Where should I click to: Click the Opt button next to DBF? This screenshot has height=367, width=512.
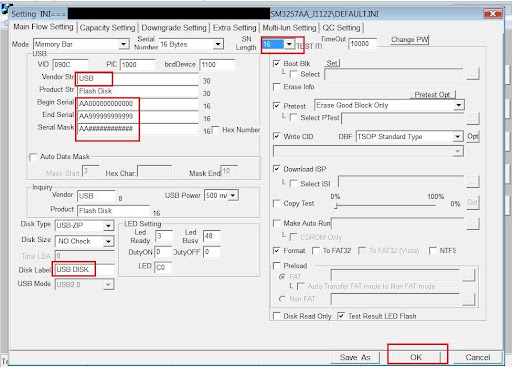(x=473, y=136)
